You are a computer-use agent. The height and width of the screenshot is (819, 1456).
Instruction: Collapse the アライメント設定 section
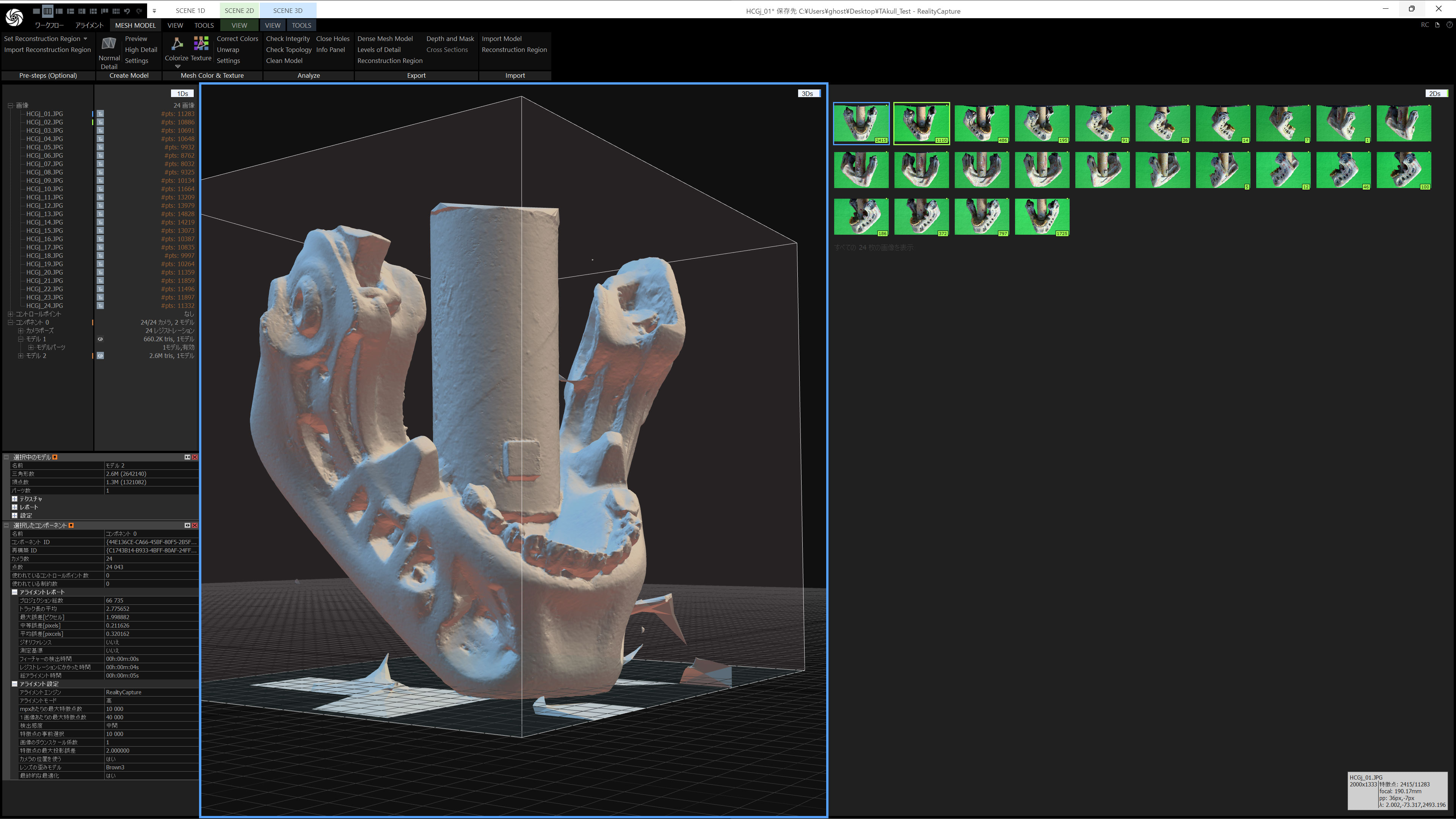[15, 684]
